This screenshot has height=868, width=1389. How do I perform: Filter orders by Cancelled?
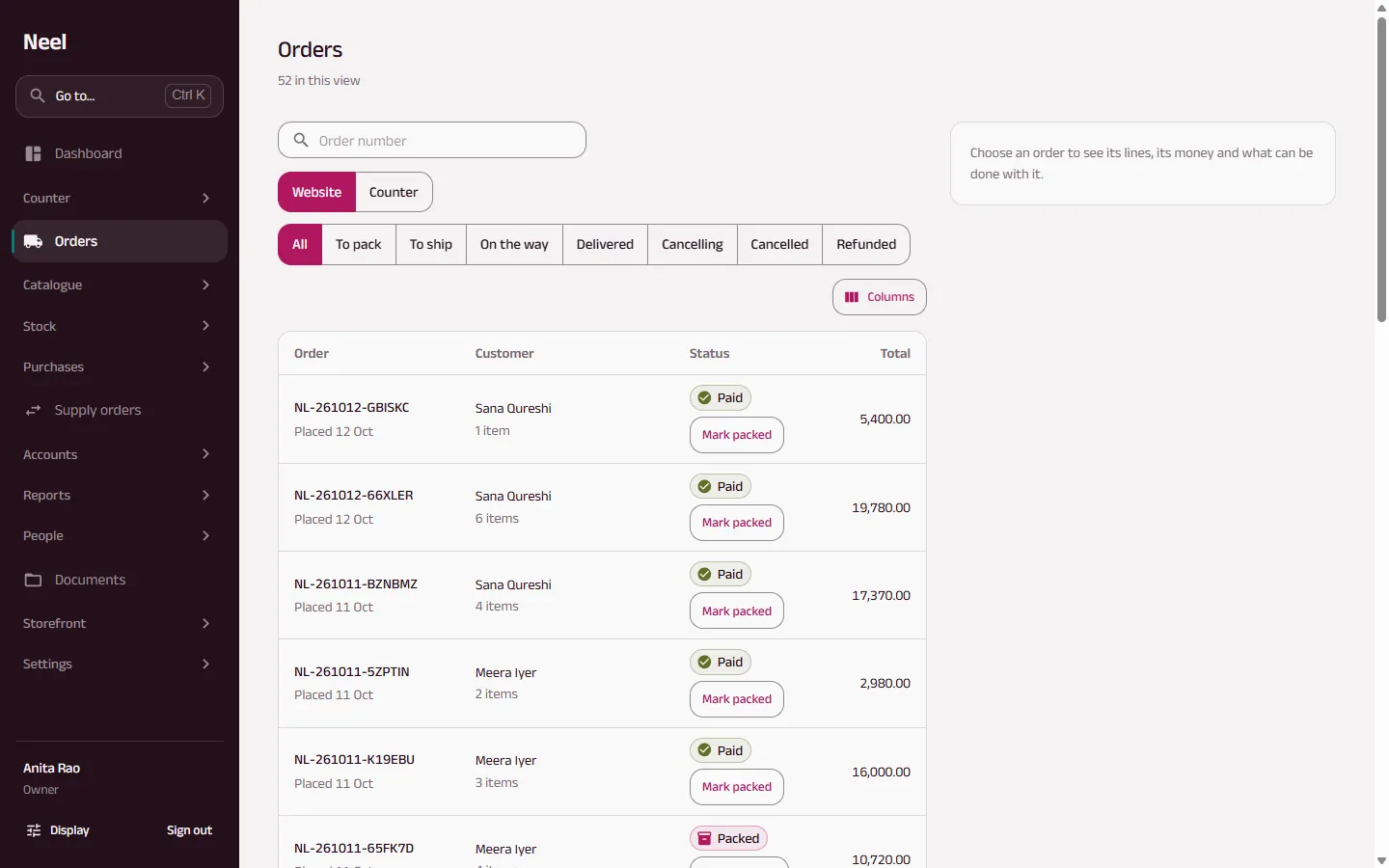coord(779,244)
